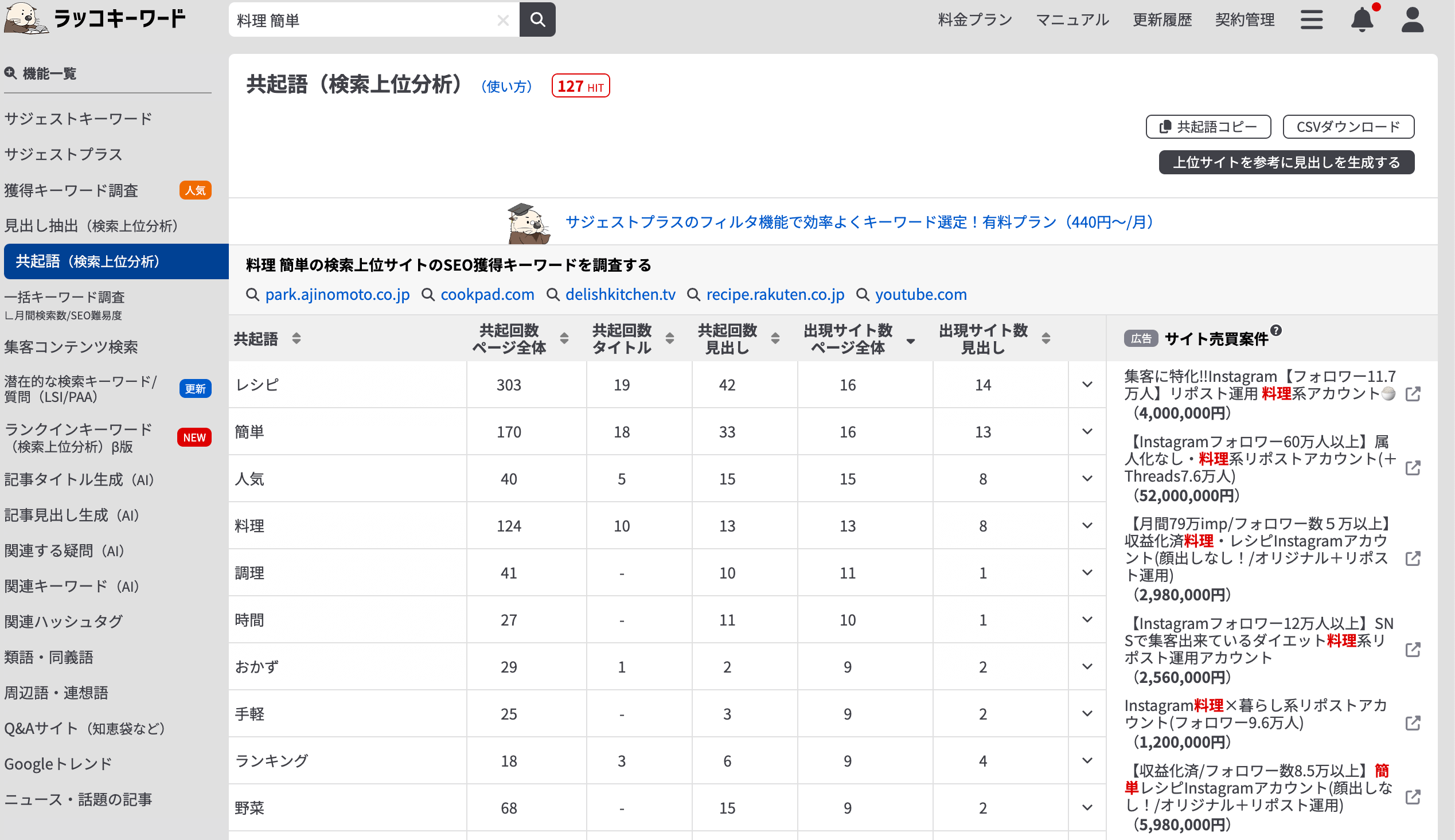This screenshot has width=1455, height=840.
Task: Click the 機能一覧 sidebar header
Action: coord(40,73)
